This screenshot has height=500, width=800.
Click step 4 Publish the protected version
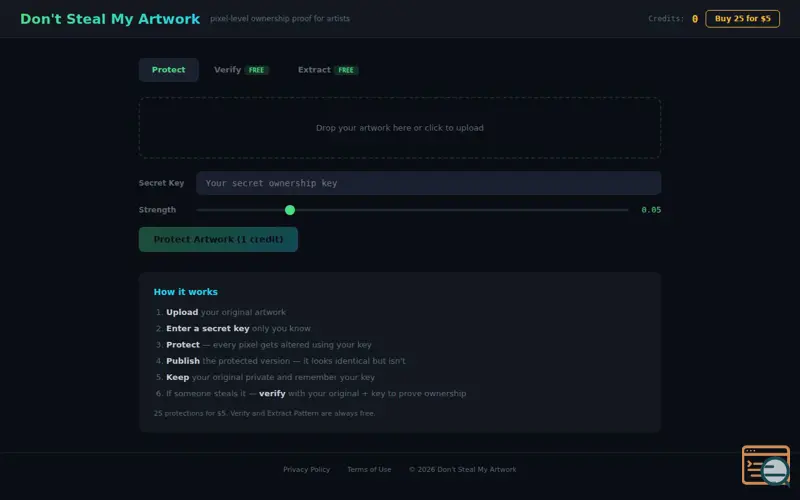point(286,361)
